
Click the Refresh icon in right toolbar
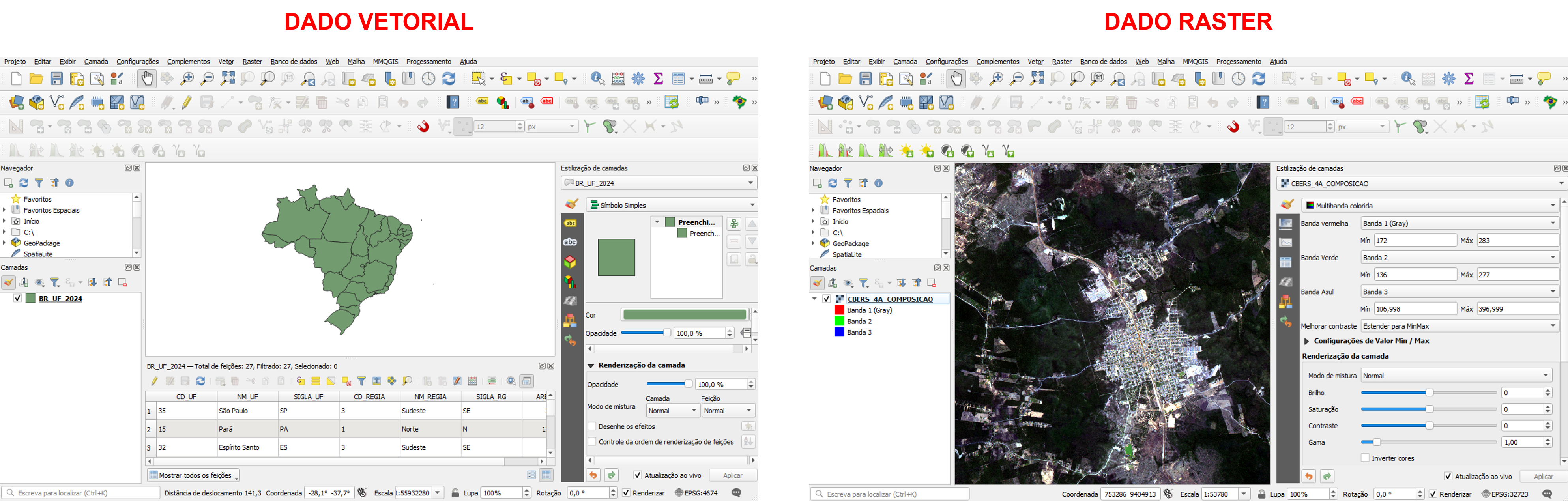click(1259, 79)
